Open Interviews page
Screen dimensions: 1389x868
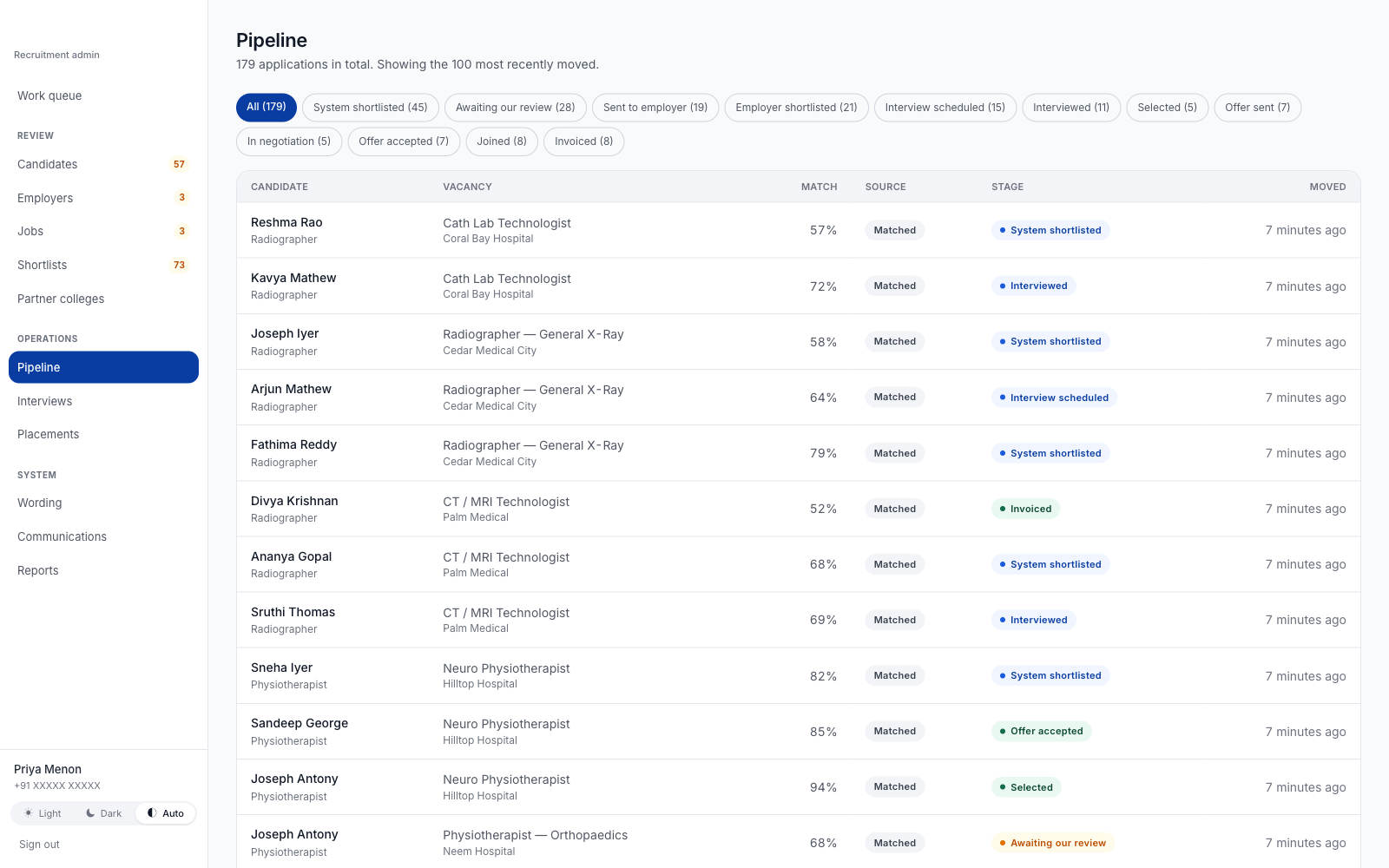click(x=104, y=401)
